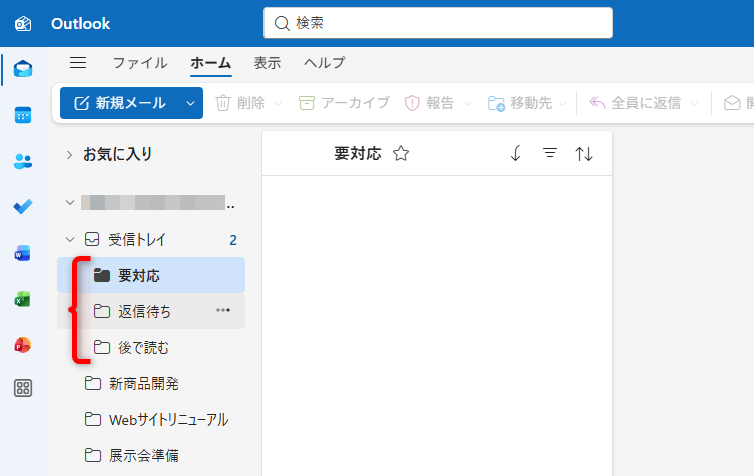Open the More apps grid icon
754x476 pixels.
[23, 388]
